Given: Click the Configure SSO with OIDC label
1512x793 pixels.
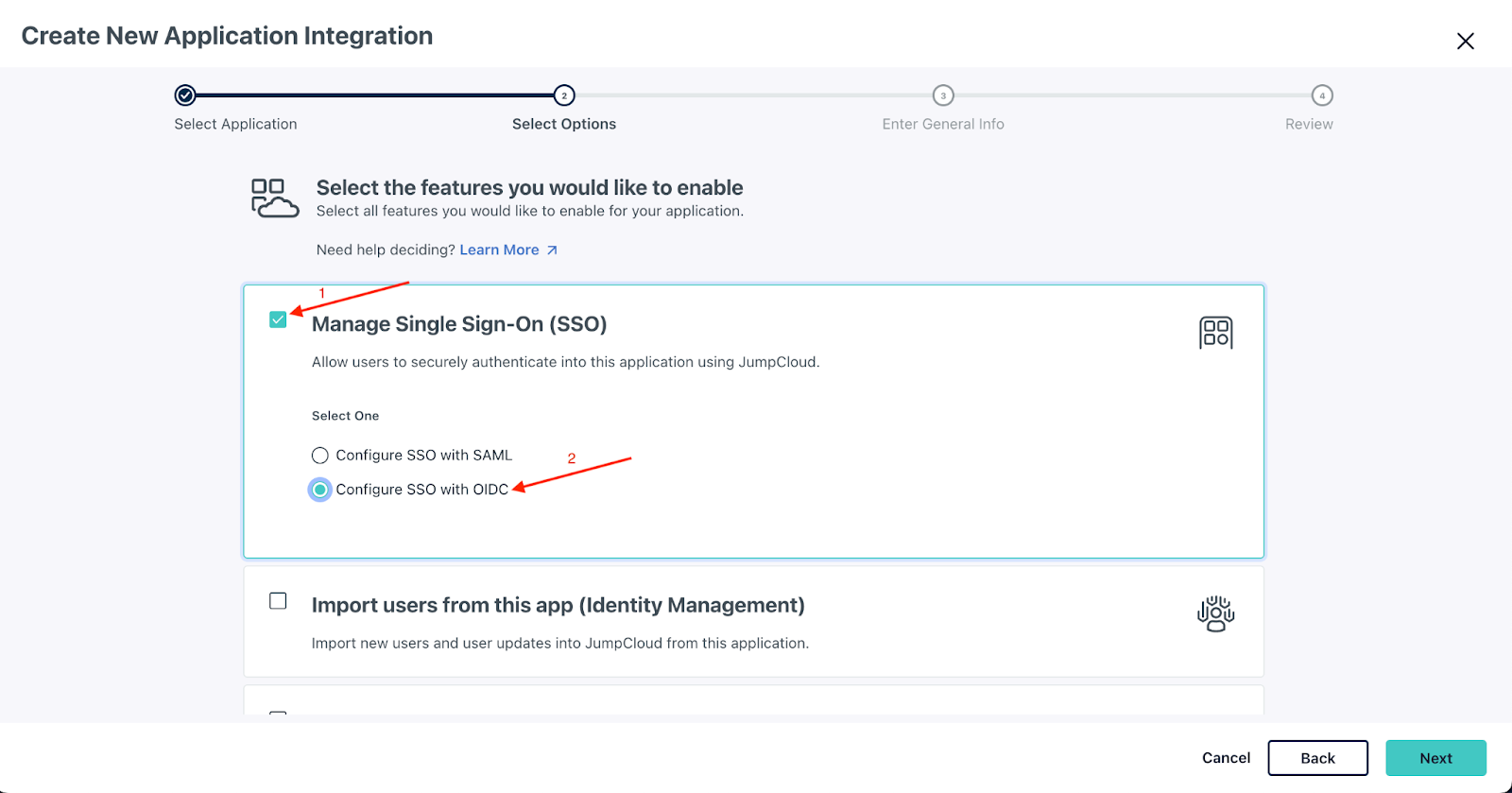Looking at the screenshot, I should [x=422, y=490].
